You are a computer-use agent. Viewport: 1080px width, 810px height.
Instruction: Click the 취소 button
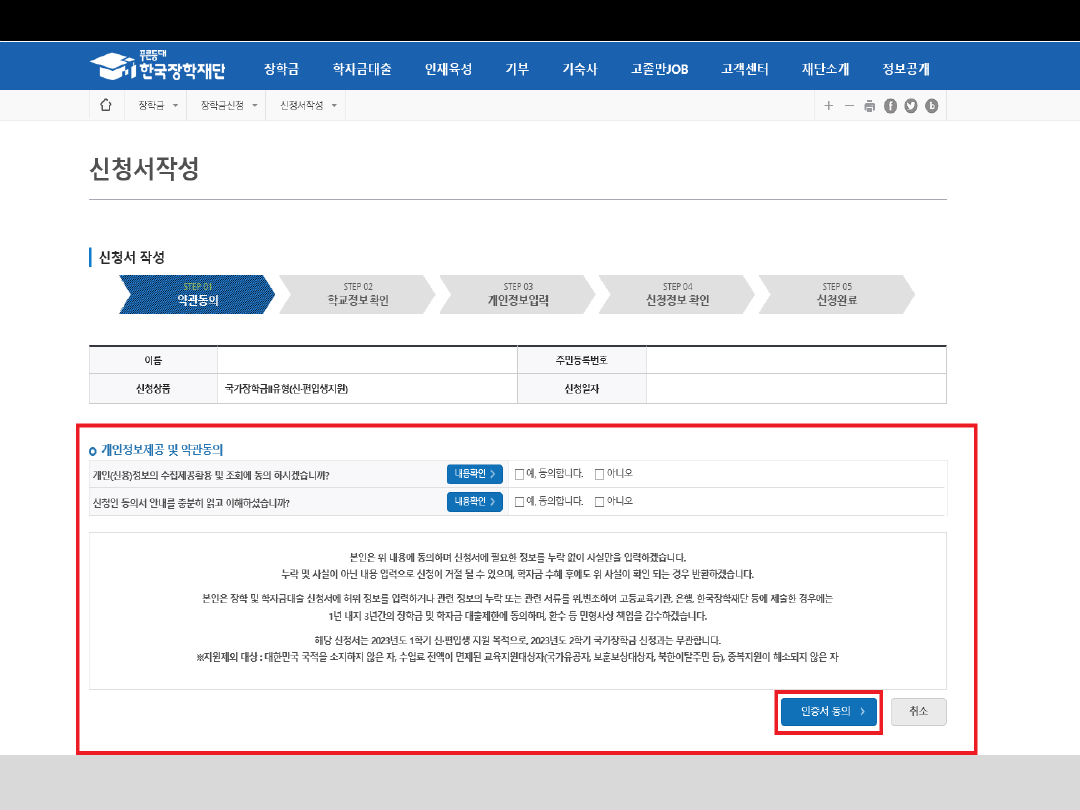pyautogui.click(x=918, y=712)
